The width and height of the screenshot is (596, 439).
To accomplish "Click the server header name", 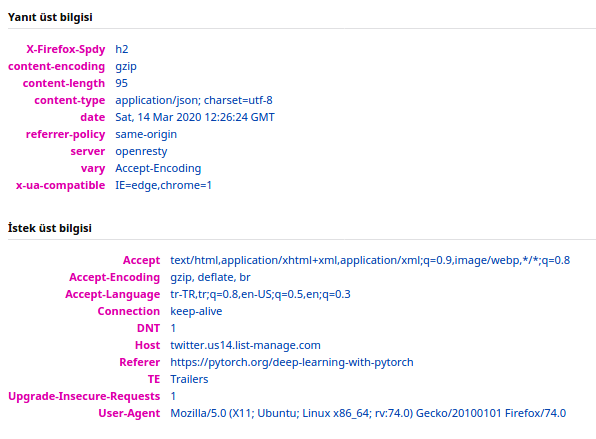I will pos(88,151).
